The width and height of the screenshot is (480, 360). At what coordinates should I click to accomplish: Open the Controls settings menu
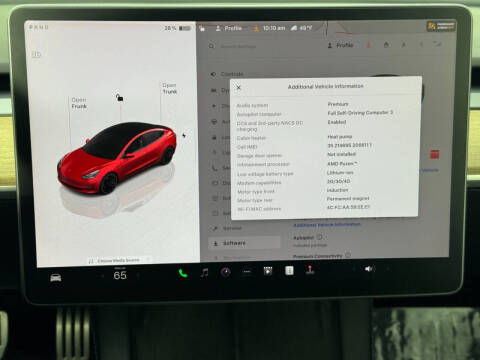click(x=227, y=74)
